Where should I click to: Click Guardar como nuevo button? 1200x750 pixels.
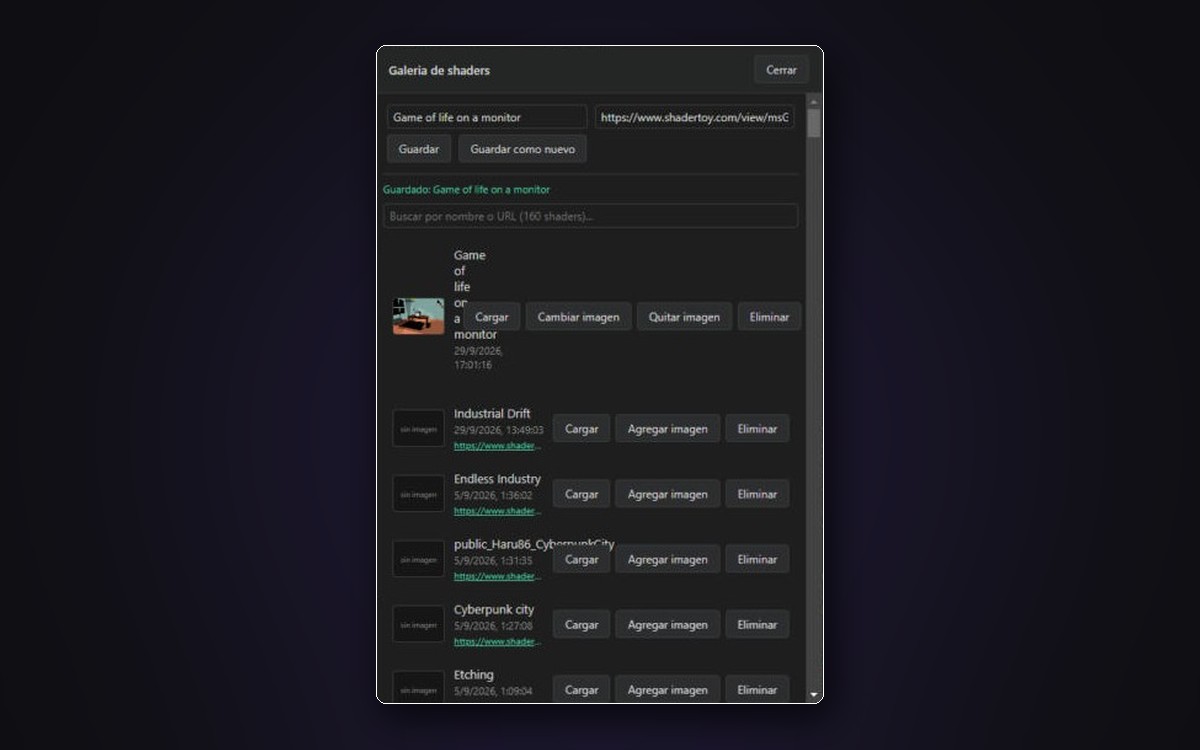(x=523, y=149)
